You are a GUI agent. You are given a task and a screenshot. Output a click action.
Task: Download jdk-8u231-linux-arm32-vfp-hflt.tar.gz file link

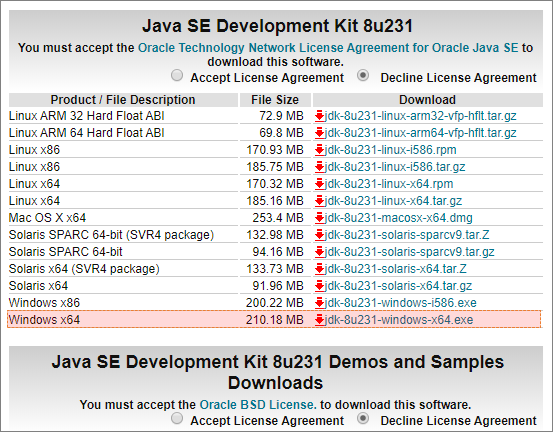click(x=420, y=116)
